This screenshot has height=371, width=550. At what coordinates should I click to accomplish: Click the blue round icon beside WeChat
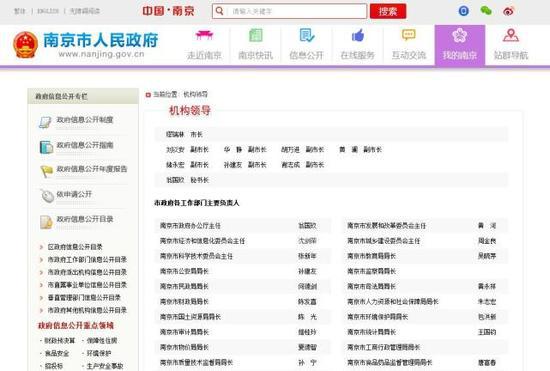pos(463,11)
